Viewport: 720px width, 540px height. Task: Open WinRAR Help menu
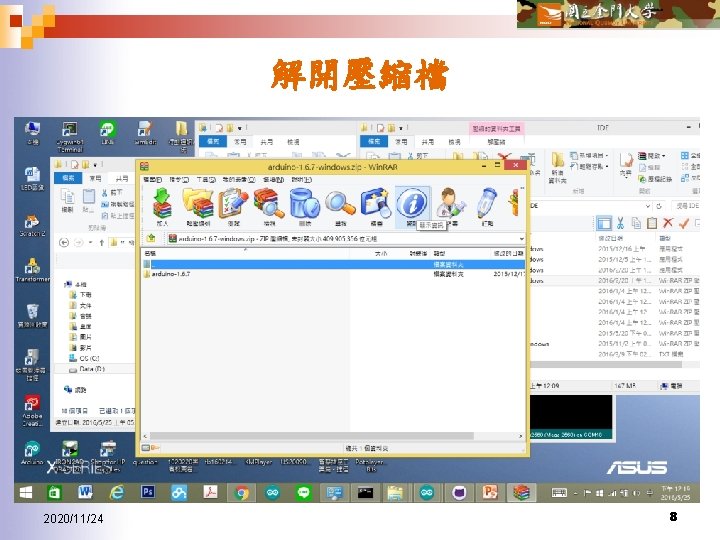pos(301,180)
